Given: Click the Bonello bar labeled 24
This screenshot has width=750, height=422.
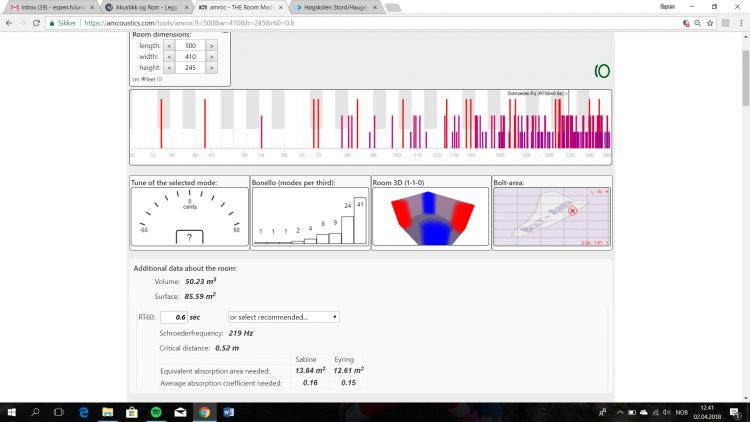Looking at the screenshot, I should tap(348, 230).
